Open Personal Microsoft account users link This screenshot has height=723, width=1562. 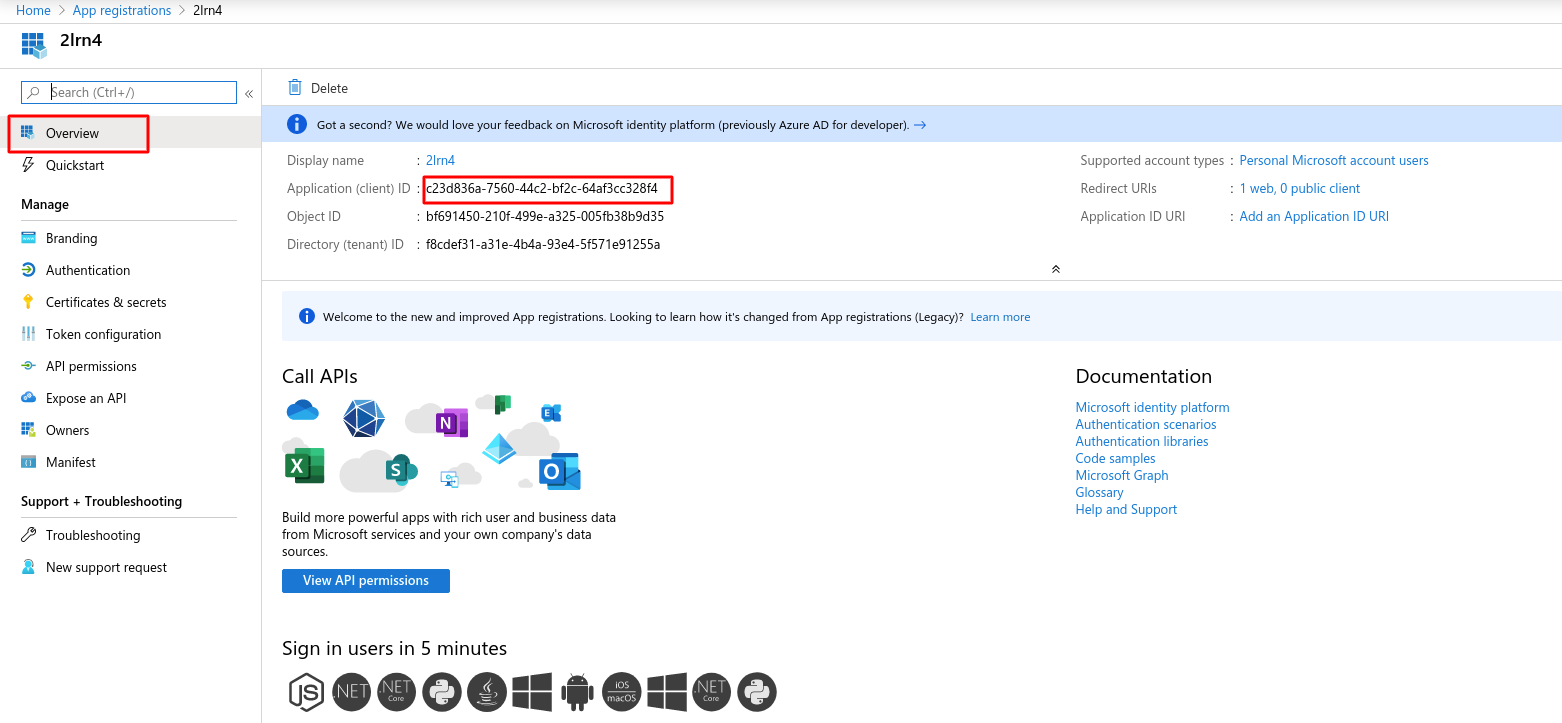coord(1334,160)
